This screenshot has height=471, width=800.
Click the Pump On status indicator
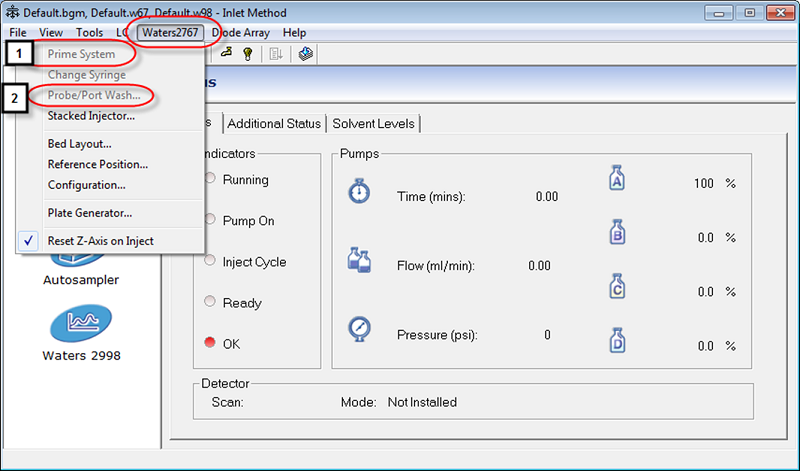point(210,219)
